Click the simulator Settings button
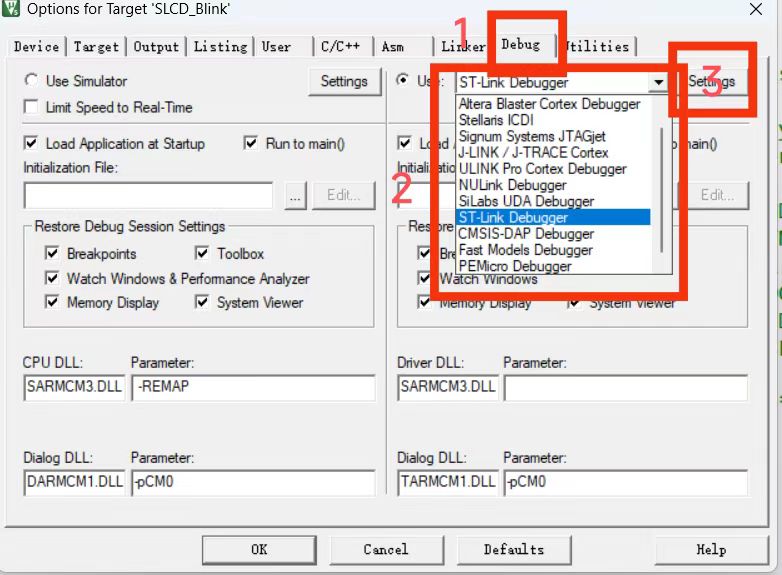The image size is (782, 575). pyautogui.click(x=344, y=82)
